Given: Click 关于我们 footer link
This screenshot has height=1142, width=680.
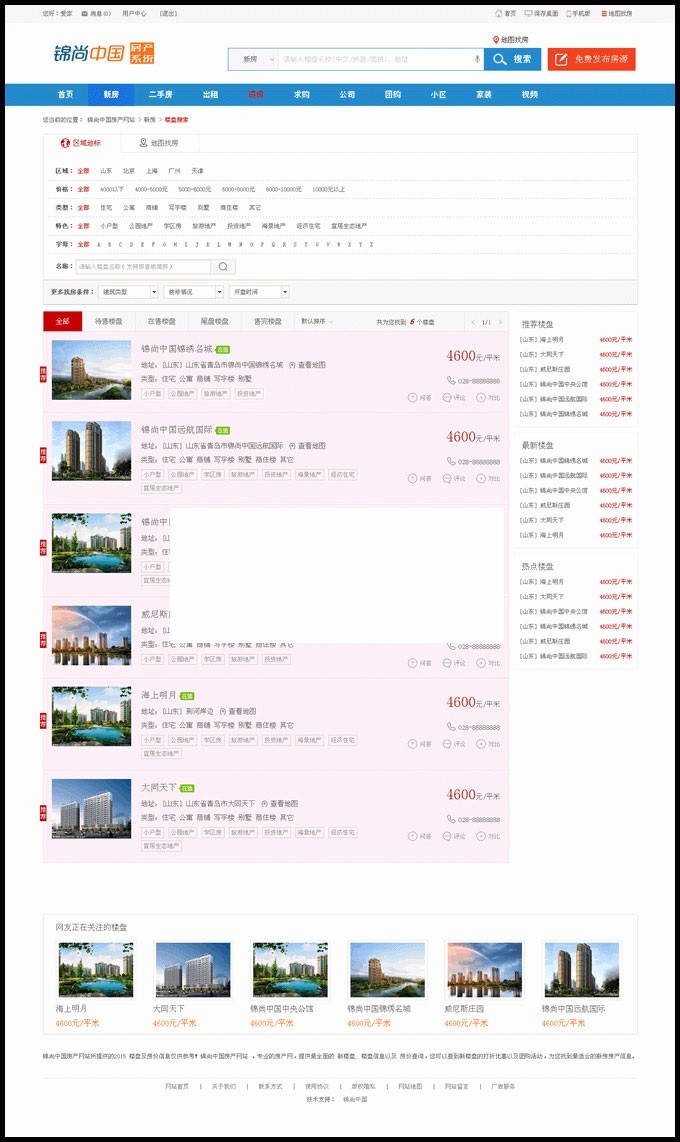Looking at the screenshot, I should pos(224,1086).
